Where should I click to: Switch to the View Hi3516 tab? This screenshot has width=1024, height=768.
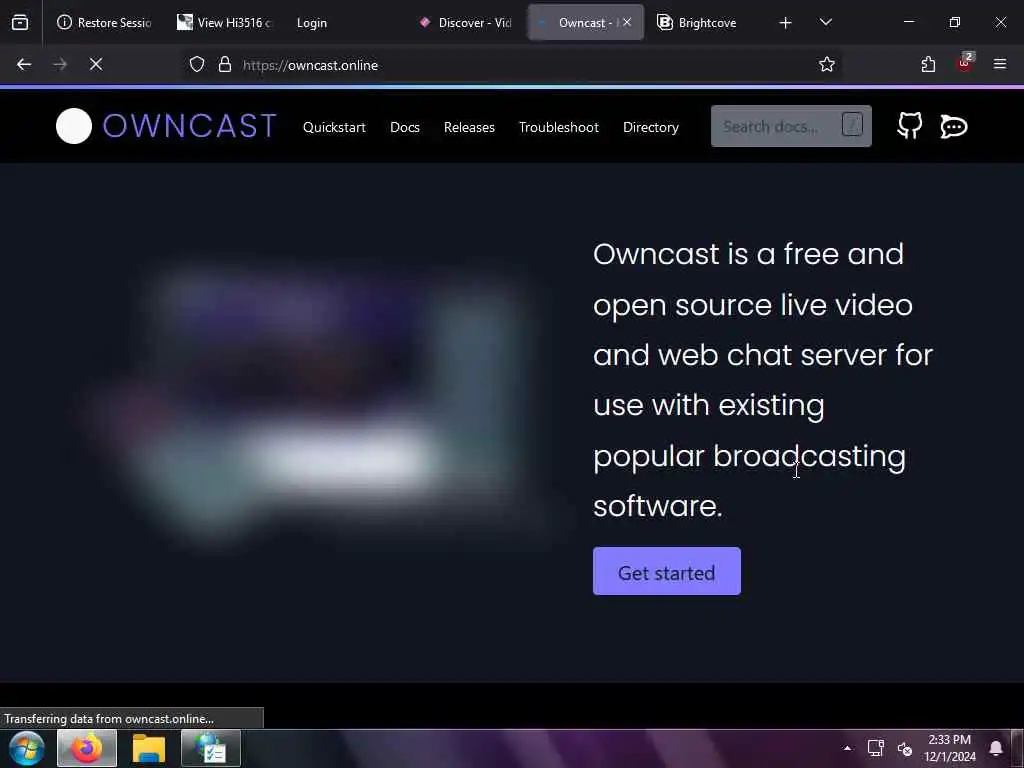pos(226,22)
